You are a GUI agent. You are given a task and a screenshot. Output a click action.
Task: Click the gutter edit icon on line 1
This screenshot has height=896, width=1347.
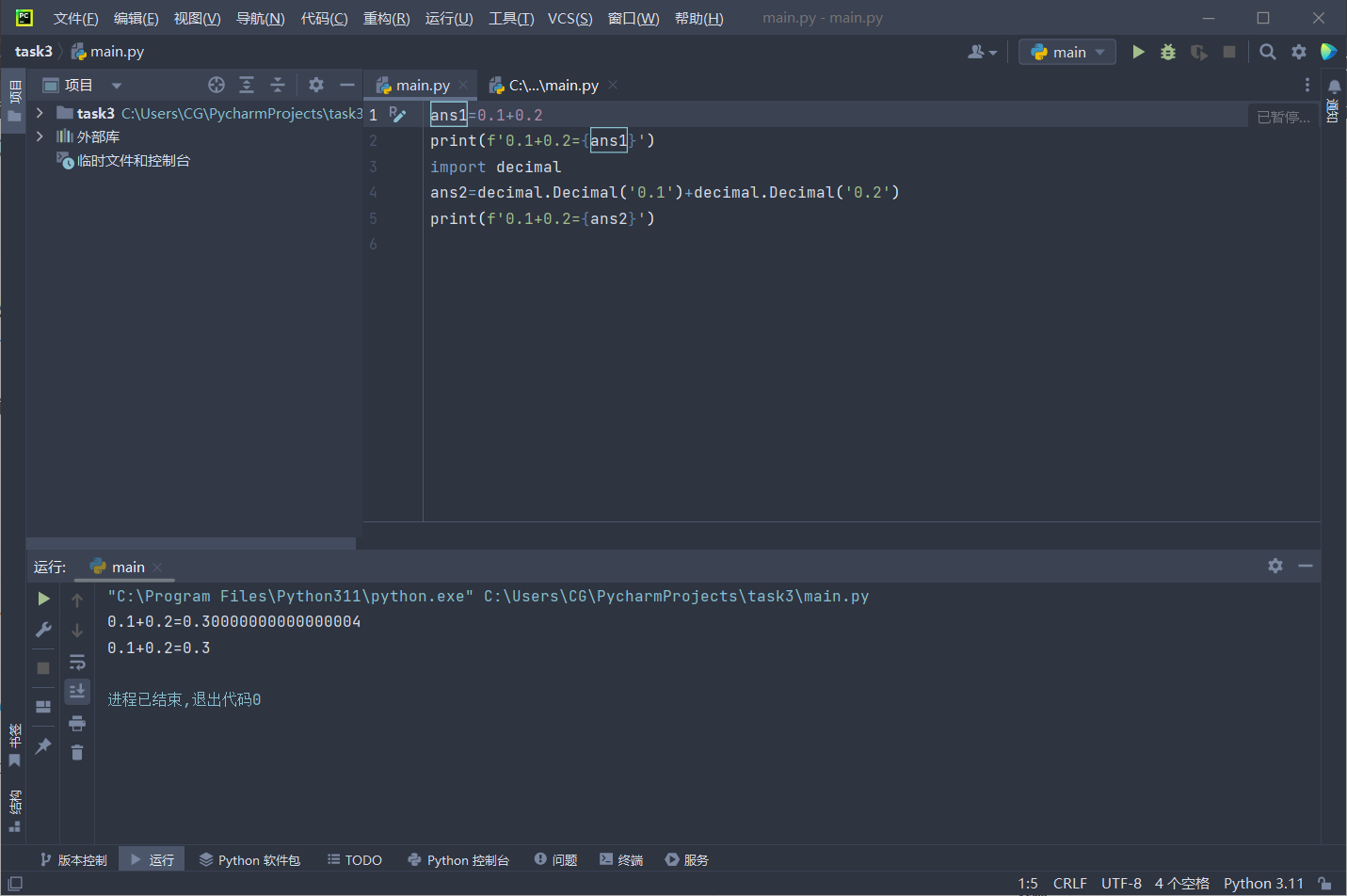click(x=398, y=115)
